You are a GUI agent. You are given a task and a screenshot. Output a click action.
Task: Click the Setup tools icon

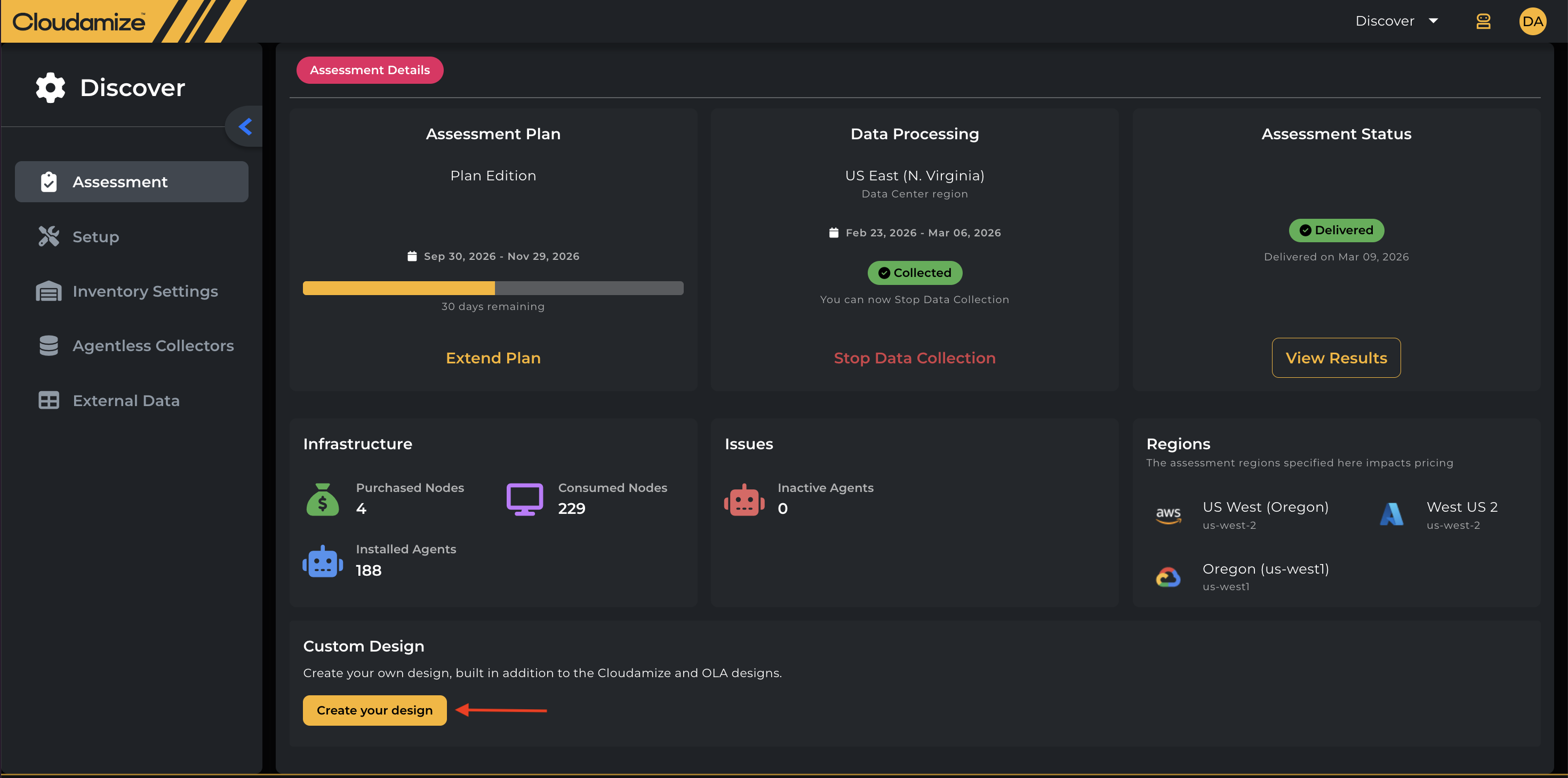(x=49, y=236)
